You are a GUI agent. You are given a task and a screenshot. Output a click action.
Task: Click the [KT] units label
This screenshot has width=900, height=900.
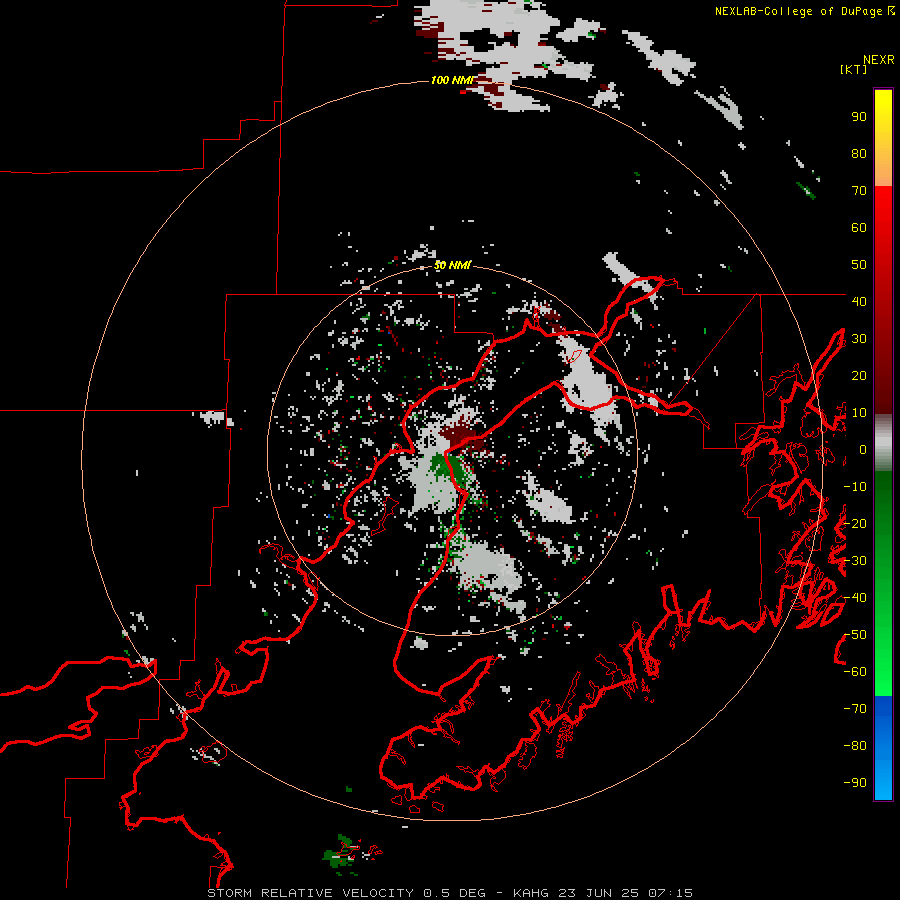click(x=853, y=69)
